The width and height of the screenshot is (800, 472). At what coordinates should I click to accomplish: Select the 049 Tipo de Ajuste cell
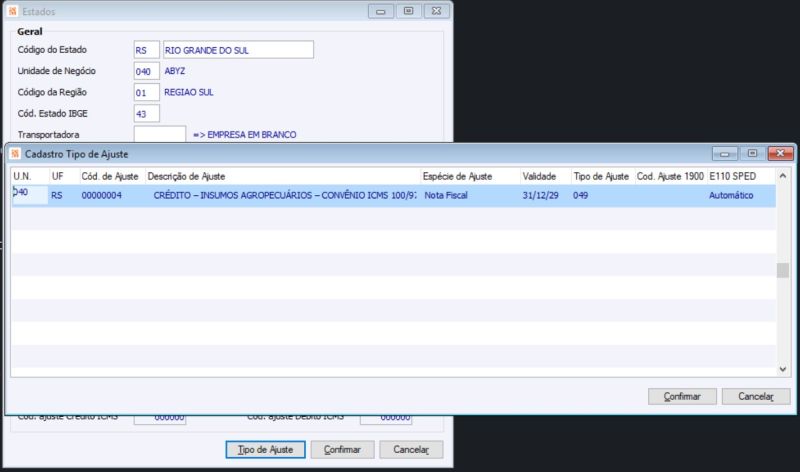(603, 195)
